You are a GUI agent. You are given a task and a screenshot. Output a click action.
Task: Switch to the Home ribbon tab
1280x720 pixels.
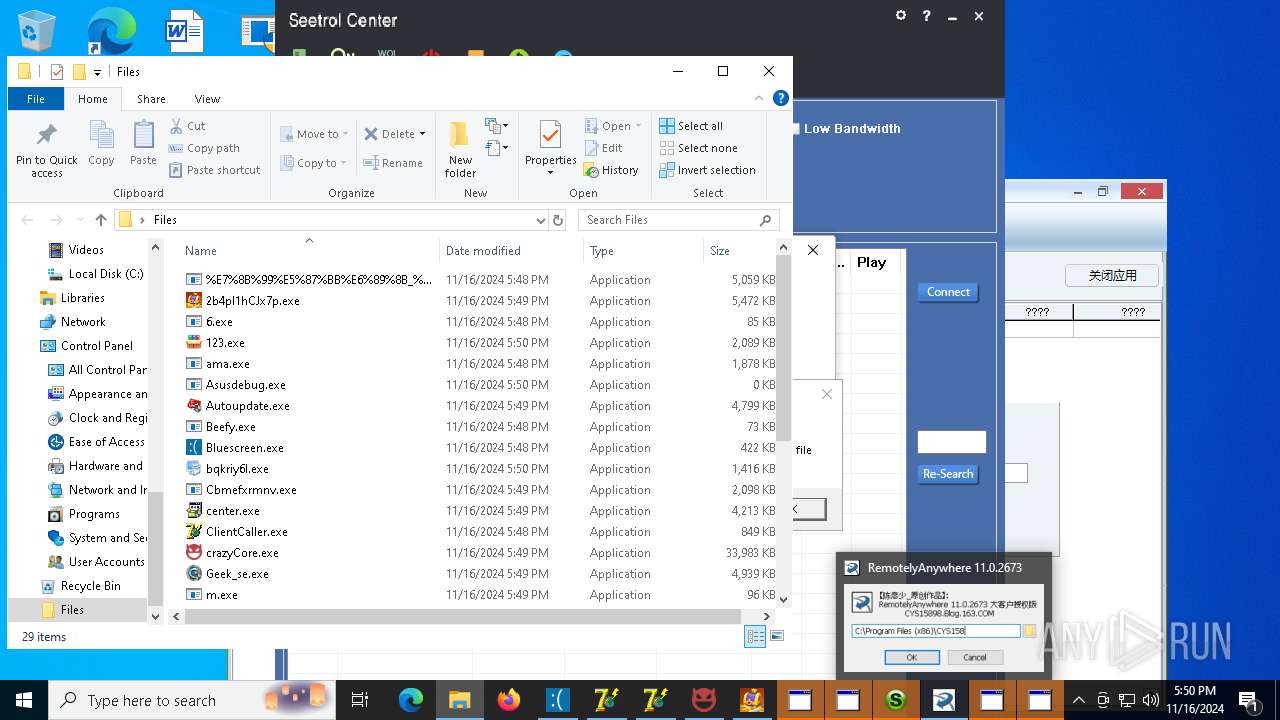93,99
